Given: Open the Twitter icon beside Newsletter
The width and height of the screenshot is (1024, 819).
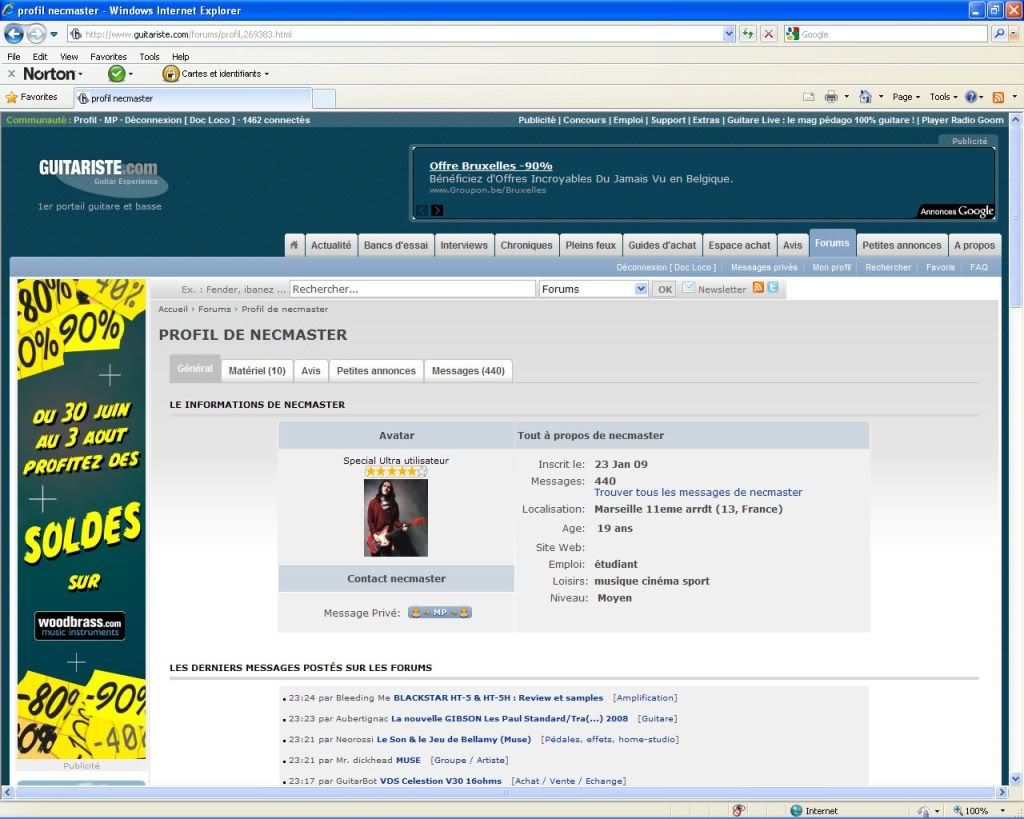Looking at the screenshot, I should coord(772,288).
